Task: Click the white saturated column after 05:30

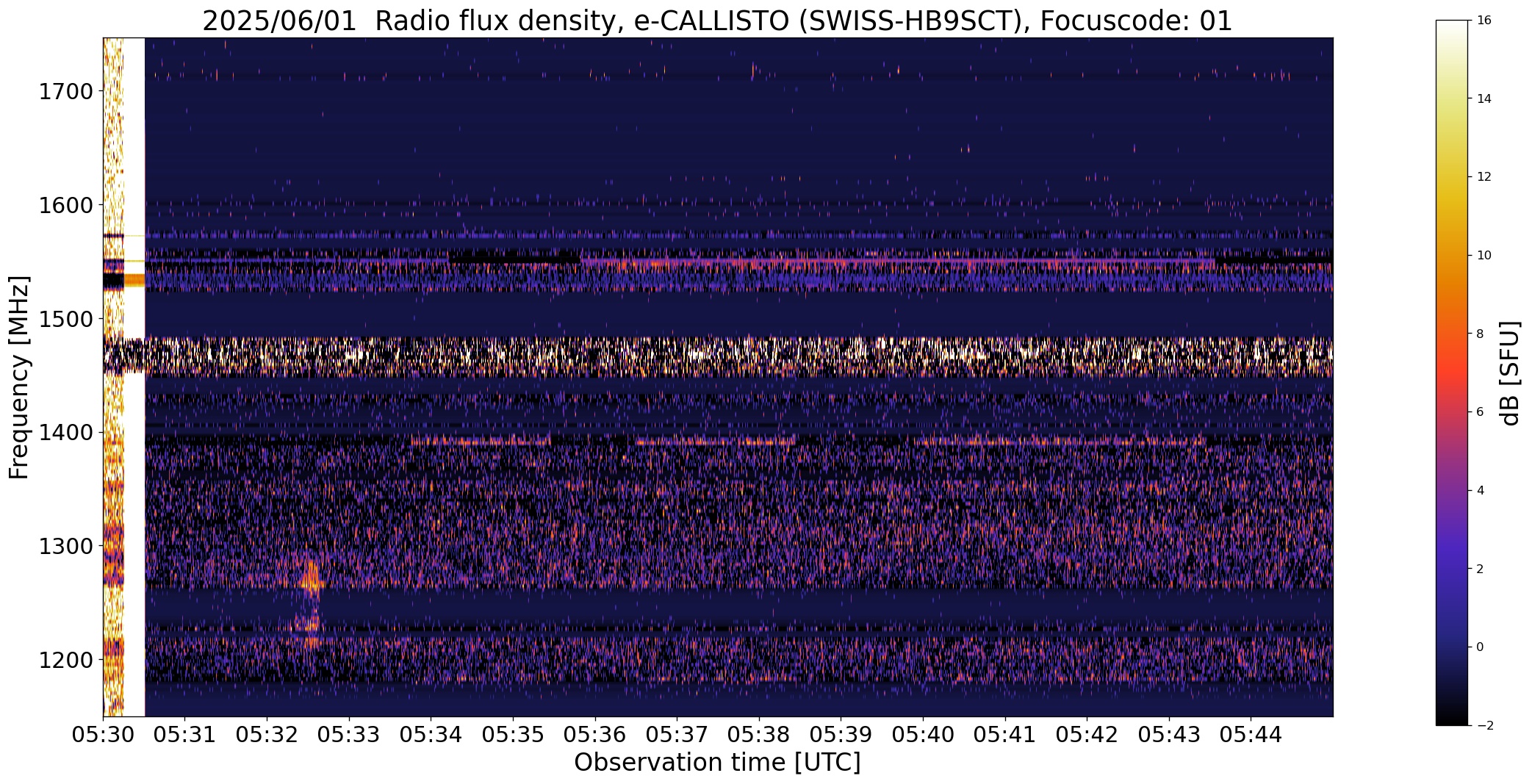Action: click(x=134, y=377)
